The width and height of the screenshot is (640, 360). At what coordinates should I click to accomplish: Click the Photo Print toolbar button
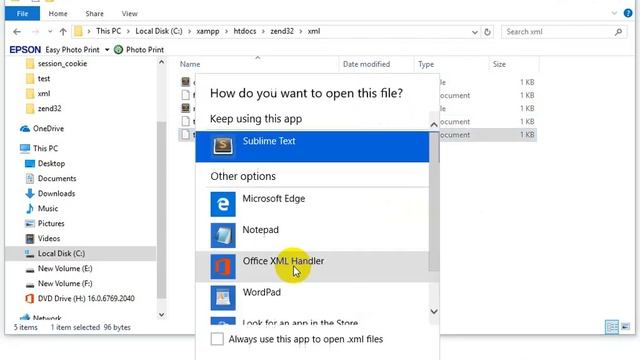tap(139, 50)
